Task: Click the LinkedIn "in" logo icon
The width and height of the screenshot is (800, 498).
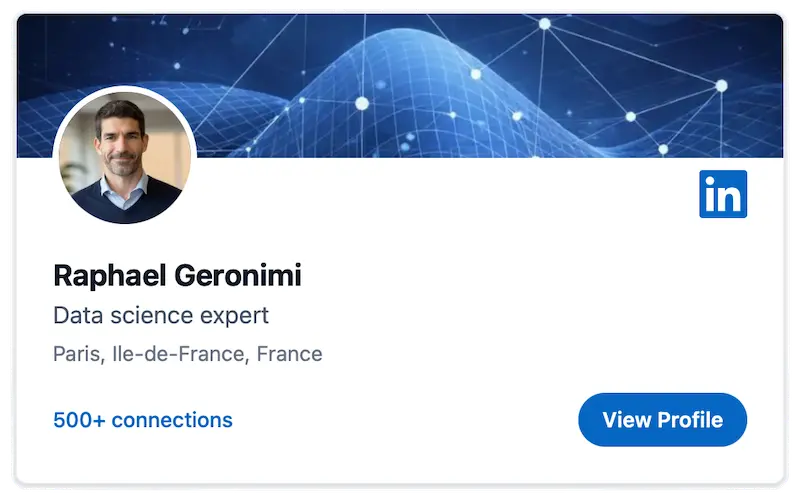Action: click(722, 194)
